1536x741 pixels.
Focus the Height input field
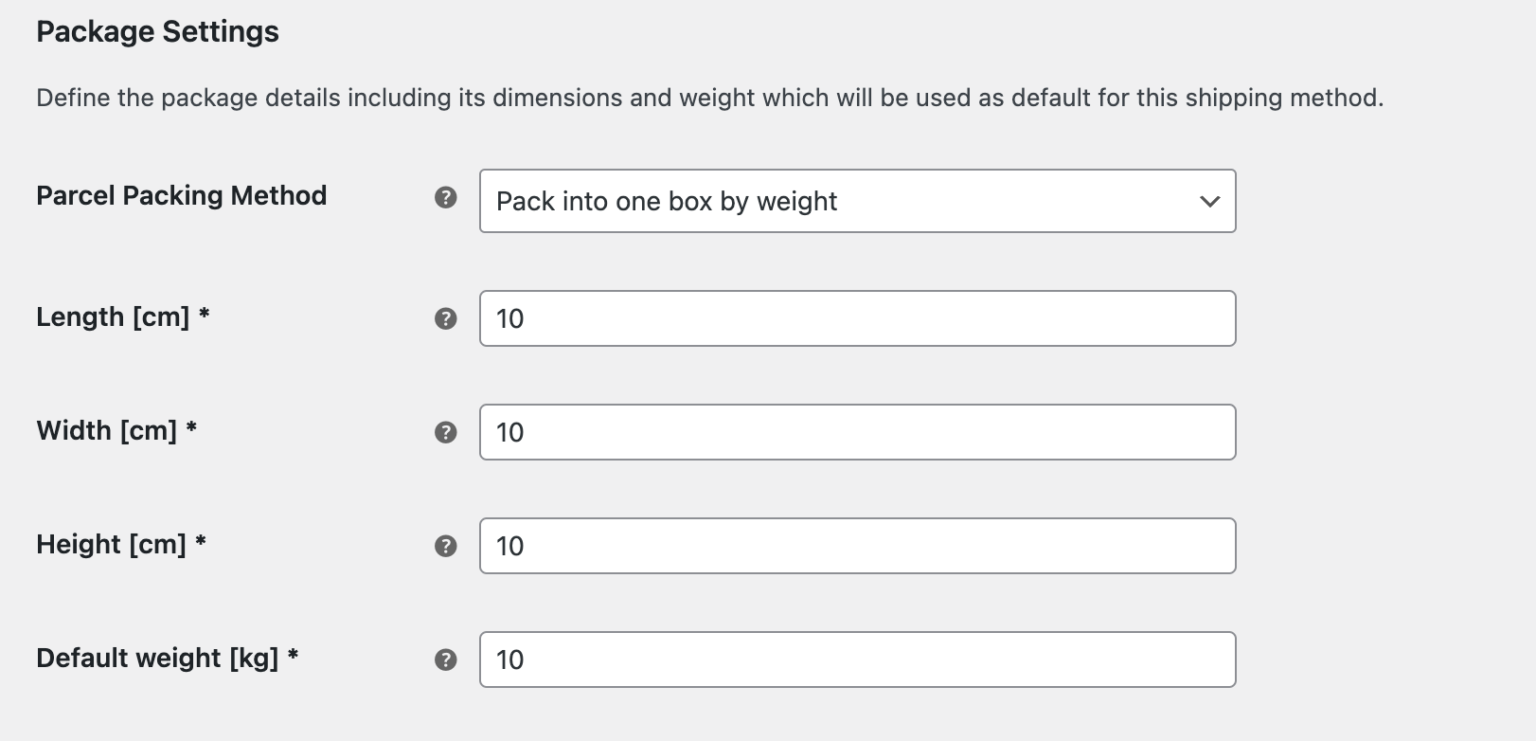click(x=857, y=545)
